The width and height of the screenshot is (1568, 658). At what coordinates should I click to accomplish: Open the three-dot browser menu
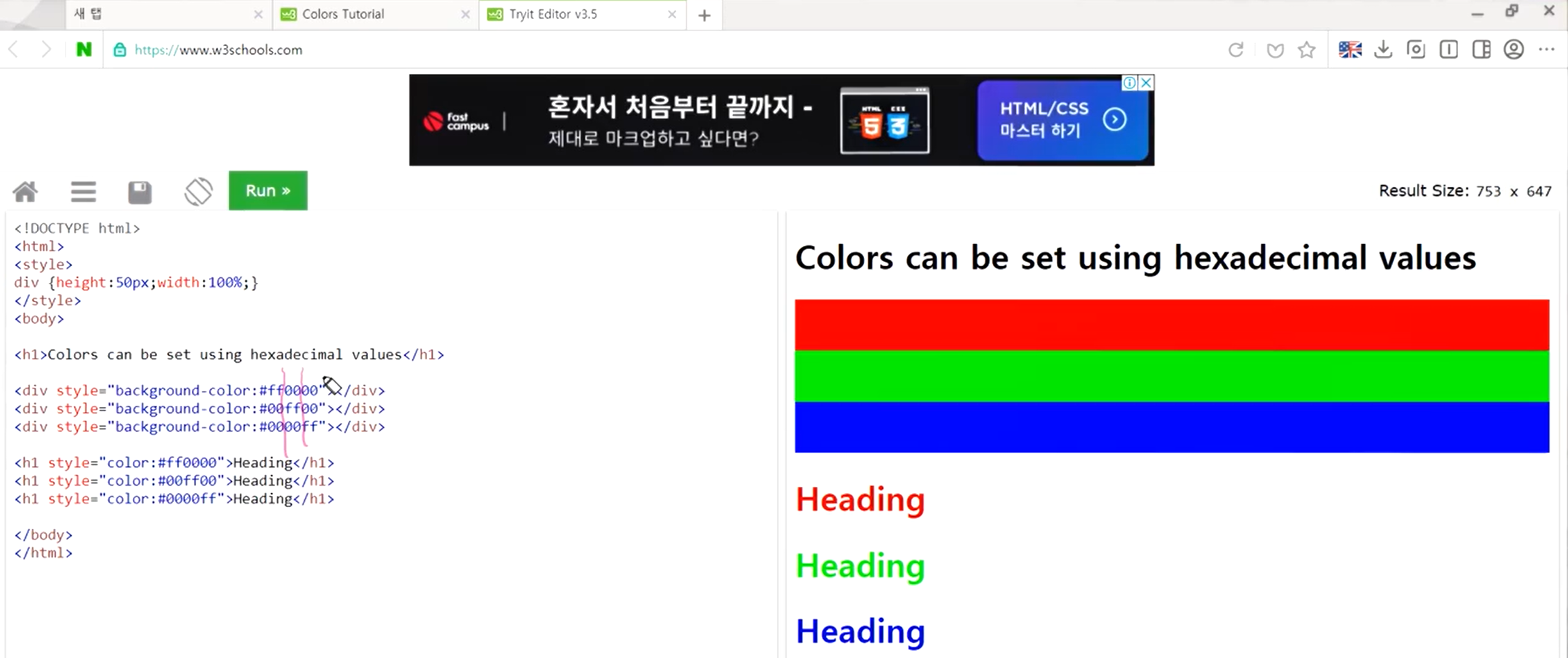1546,49
